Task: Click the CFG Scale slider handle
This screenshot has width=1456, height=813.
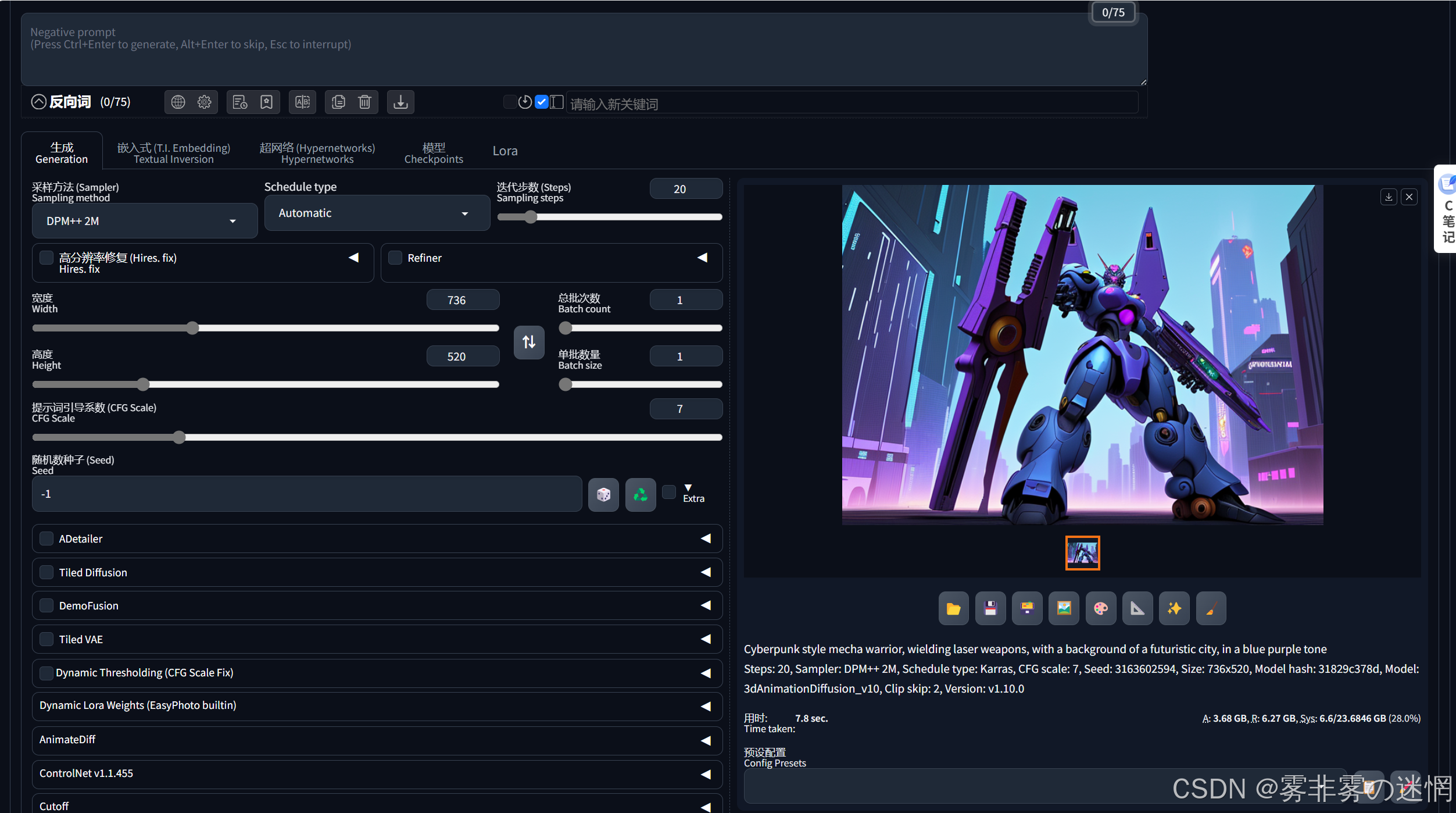Action: [179, 437]
